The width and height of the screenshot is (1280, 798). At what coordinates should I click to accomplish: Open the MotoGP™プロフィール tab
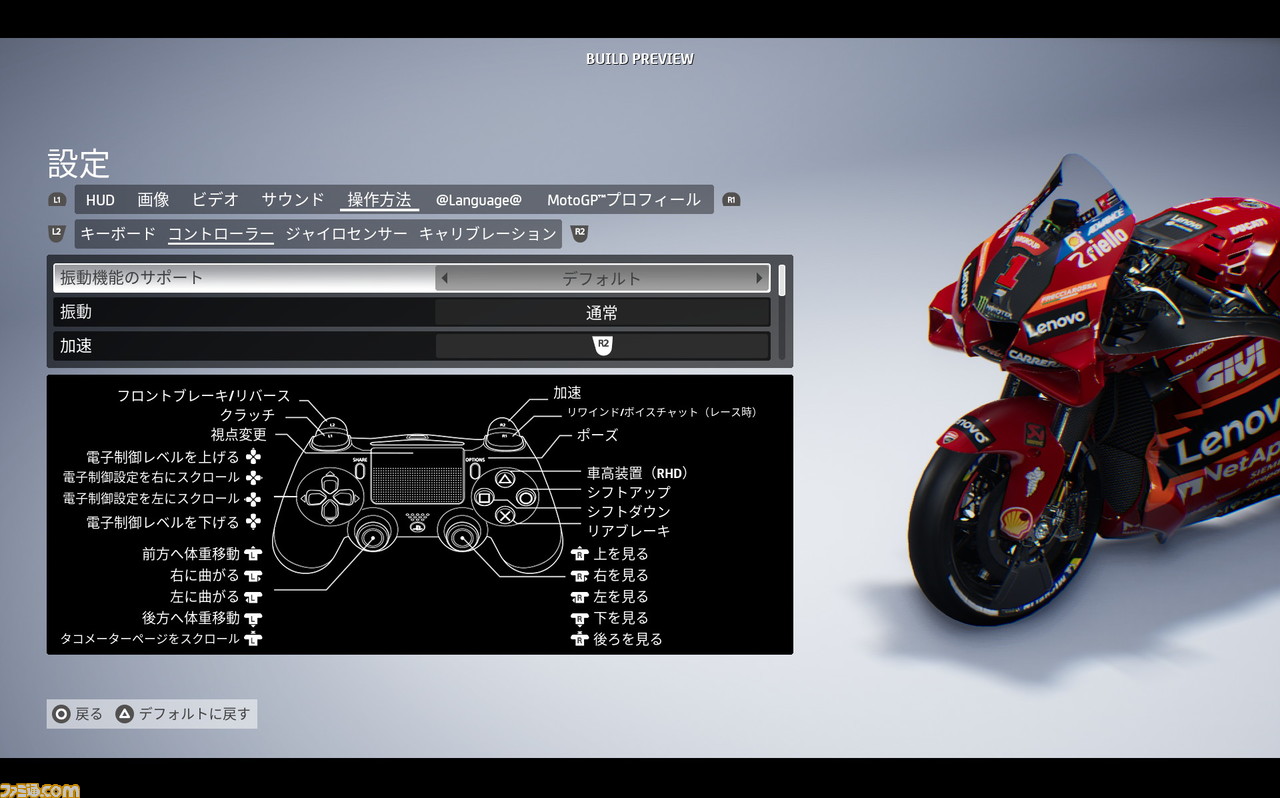coord(624,200)
